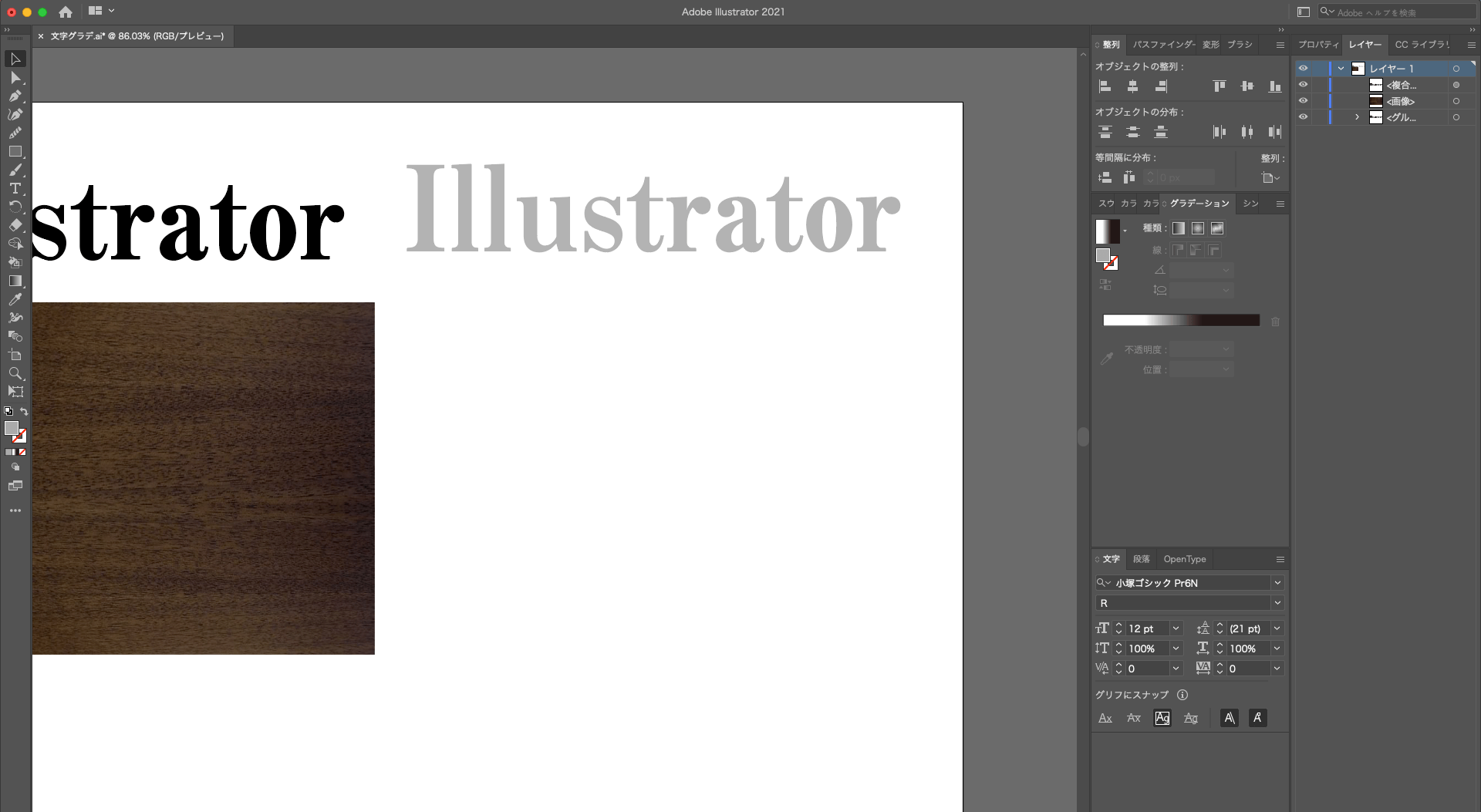This screenshot has width=1481, height=812.
Task: Open Edit Toolbar three dots
Action: pyautogui.click(x=15, y=510)
